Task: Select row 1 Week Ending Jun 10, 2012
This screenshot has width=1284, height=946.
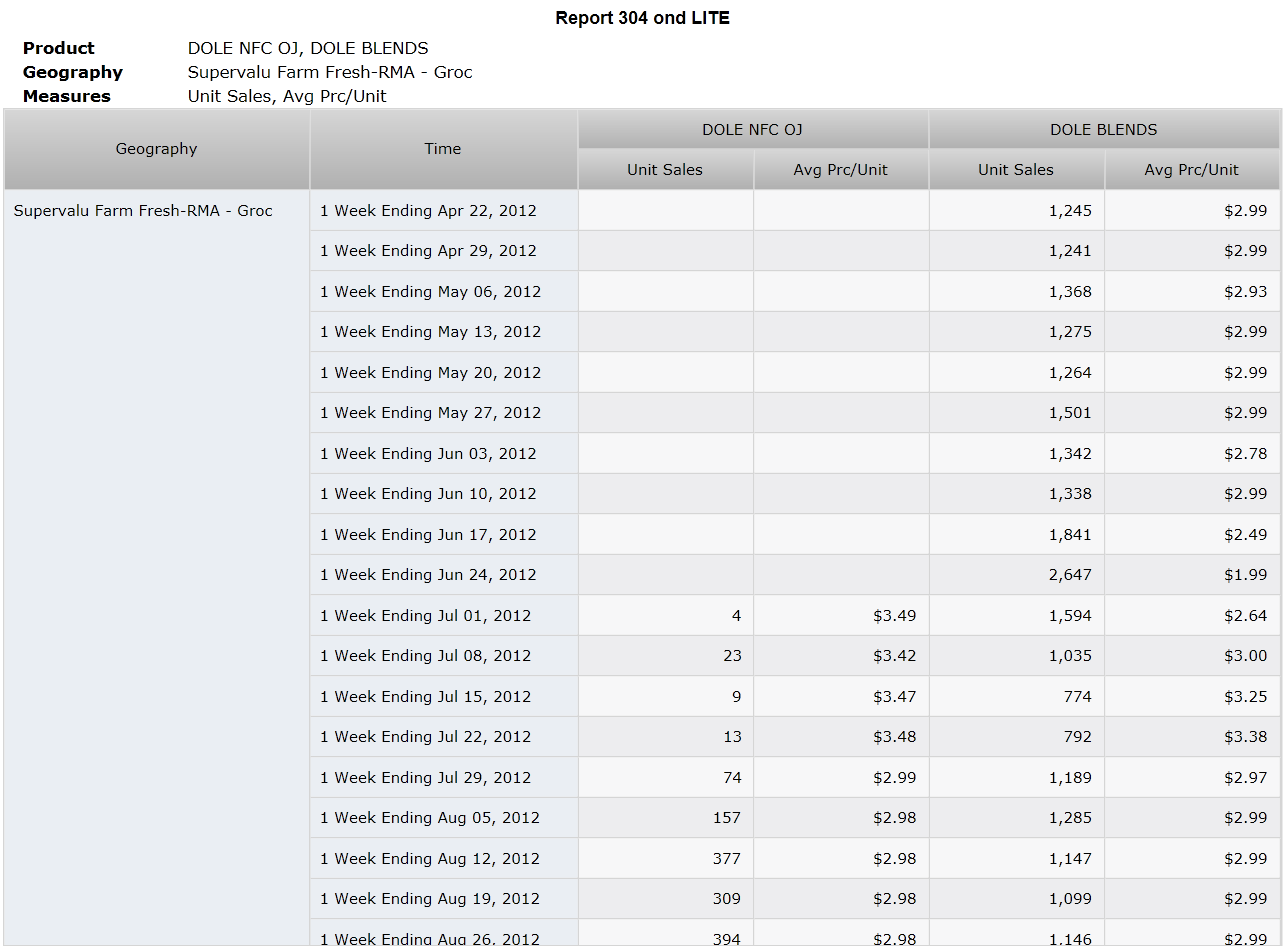Action: 444,494
